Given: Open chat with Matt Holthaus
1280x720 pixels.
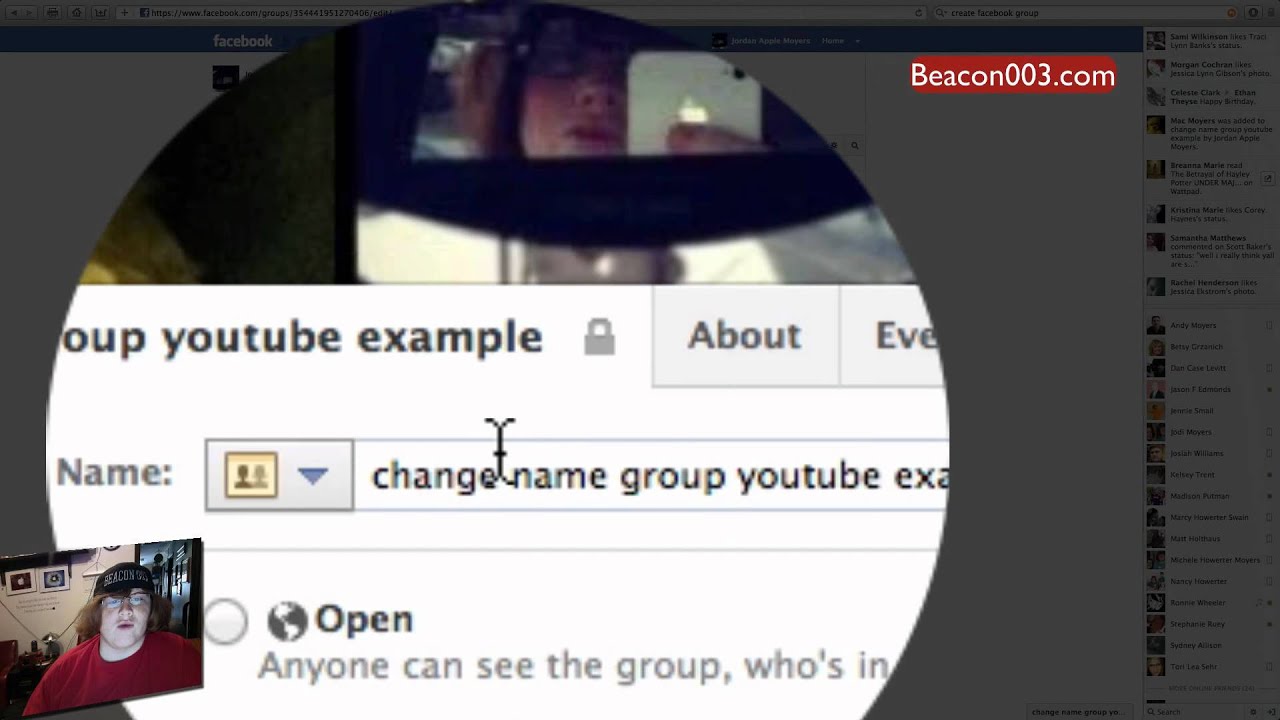Looking at the screenshot, I should click(x=1211, y=539).
